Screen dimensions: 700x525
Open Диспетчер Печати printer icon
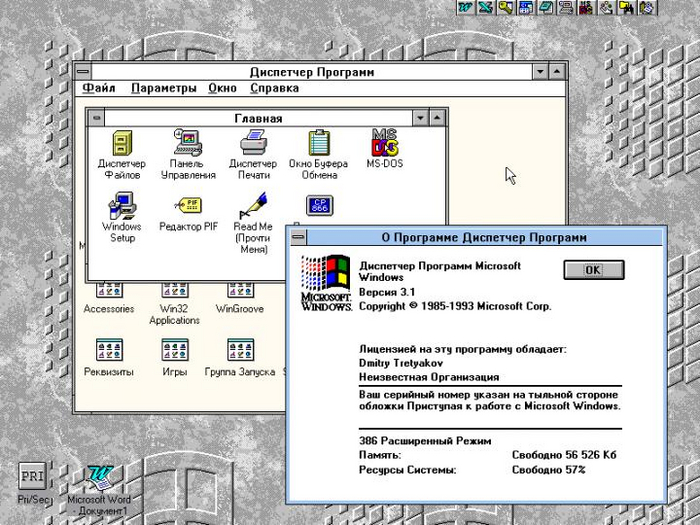(x=253, y=143)
